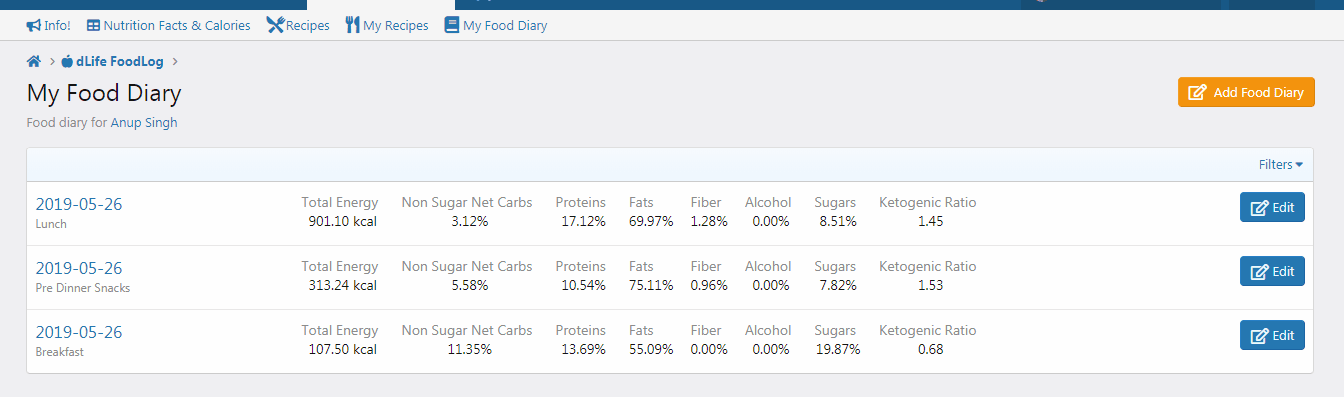Click the Add Food Diary button
This screenshot has width=1344, height=397.
click(1246, 92)
